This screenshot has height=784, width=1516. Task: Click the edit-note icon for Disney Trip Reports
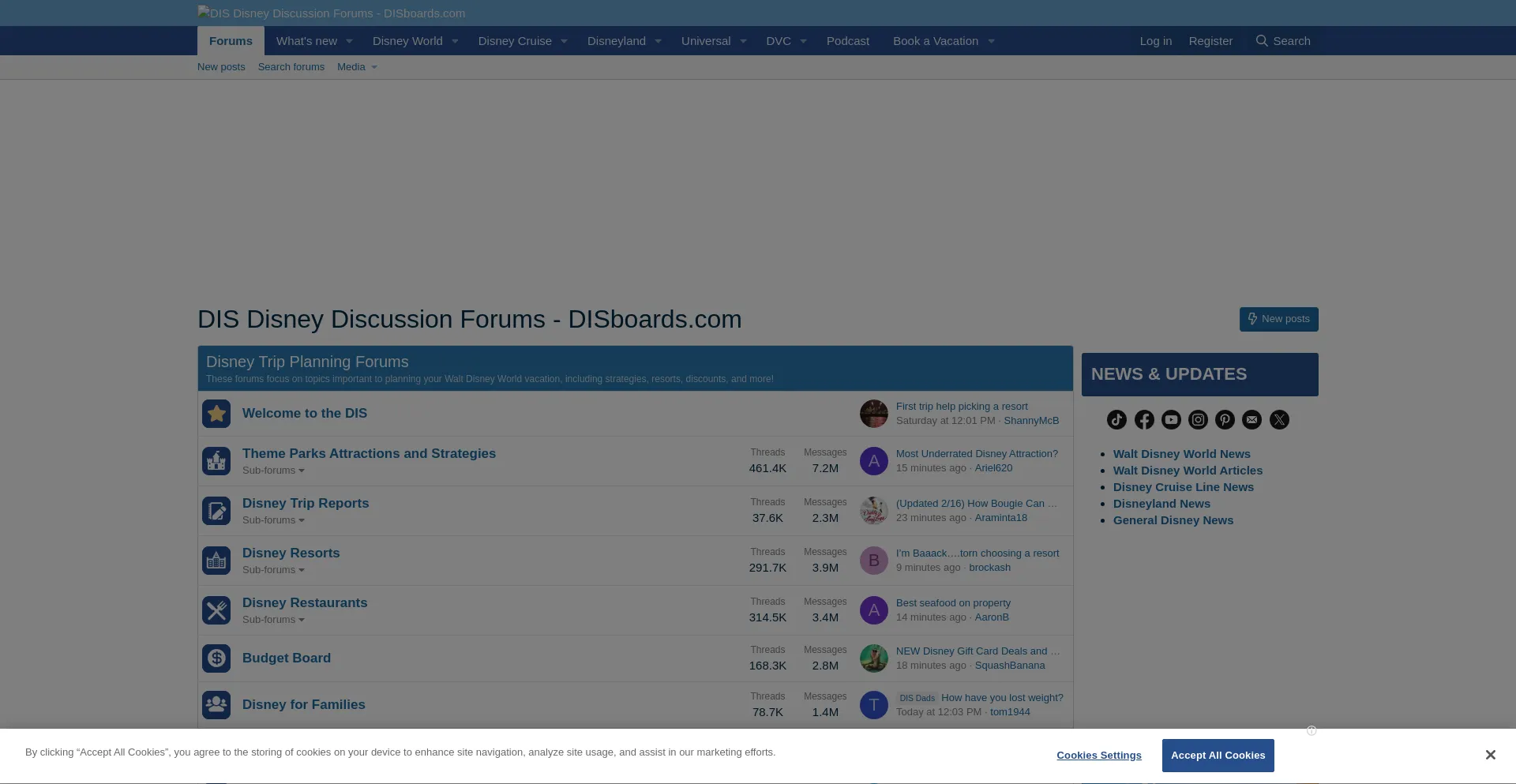216,511
